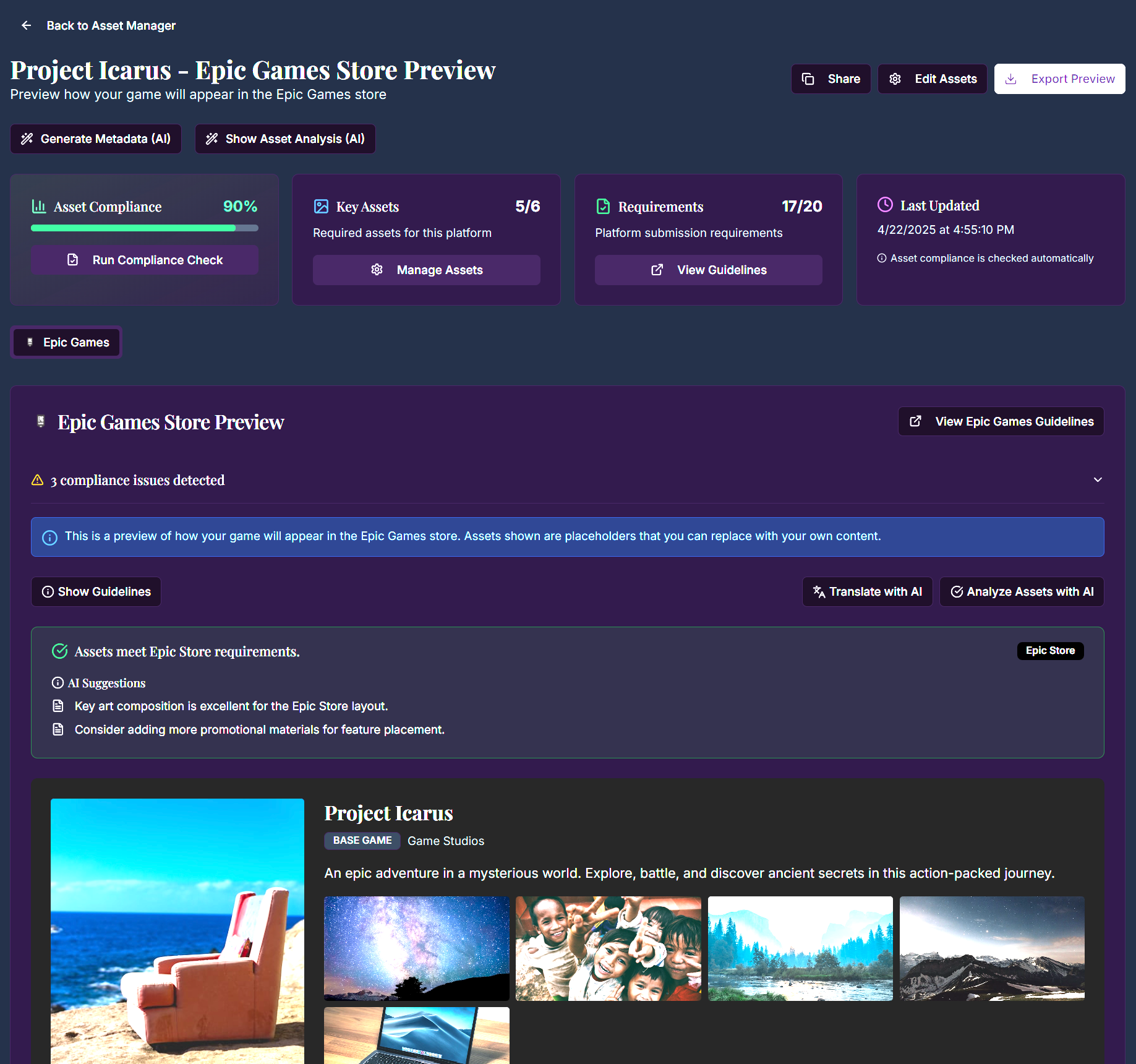Click the 17/20 Requirements count
This screenshot has height=1064, width=1136.
coord(801,206)
